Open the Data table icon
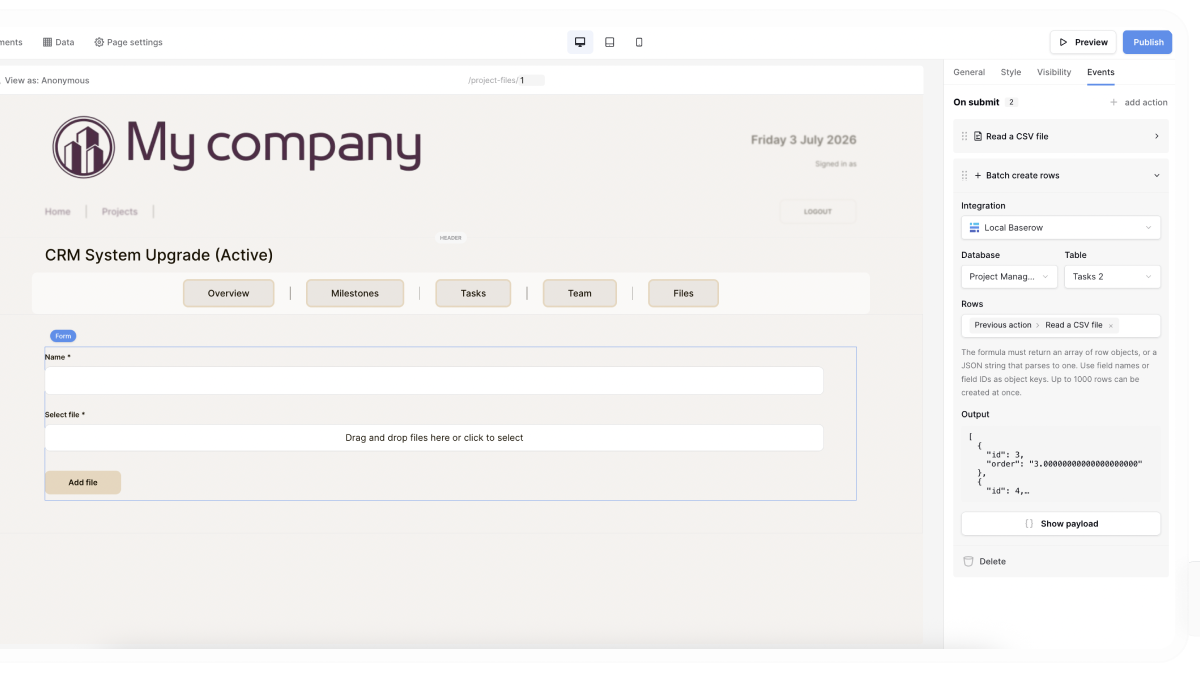 coord(47,42)
